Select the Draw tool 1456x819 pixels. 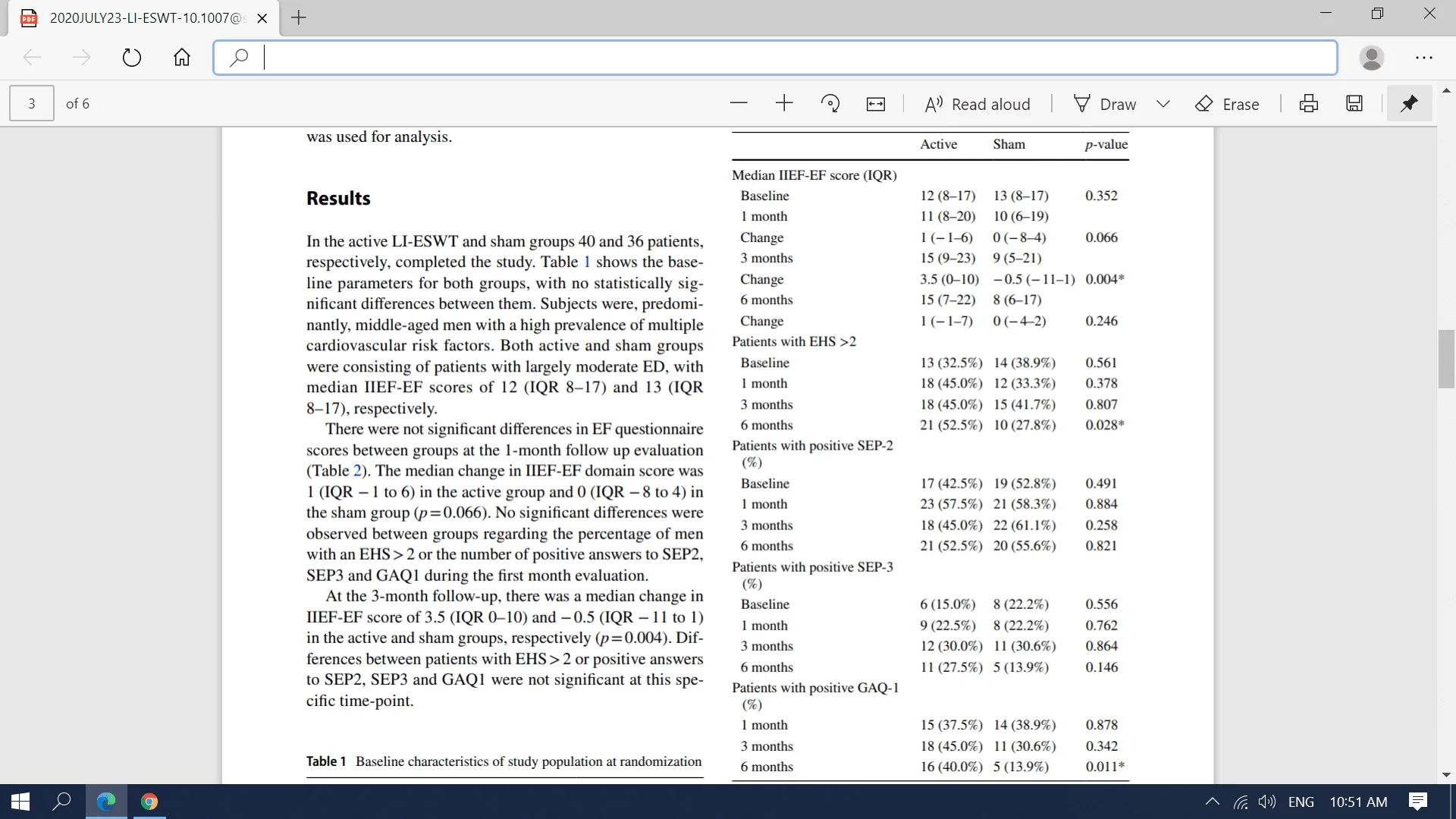point(1105,104)
